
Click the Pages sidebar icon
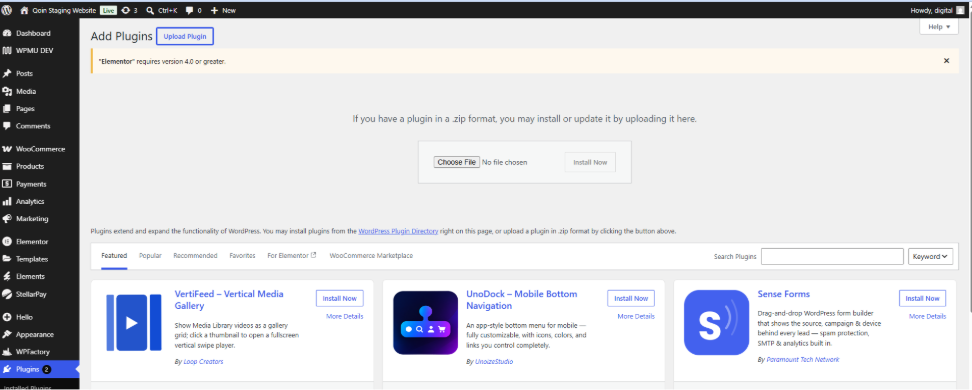[x=7, y=109]
